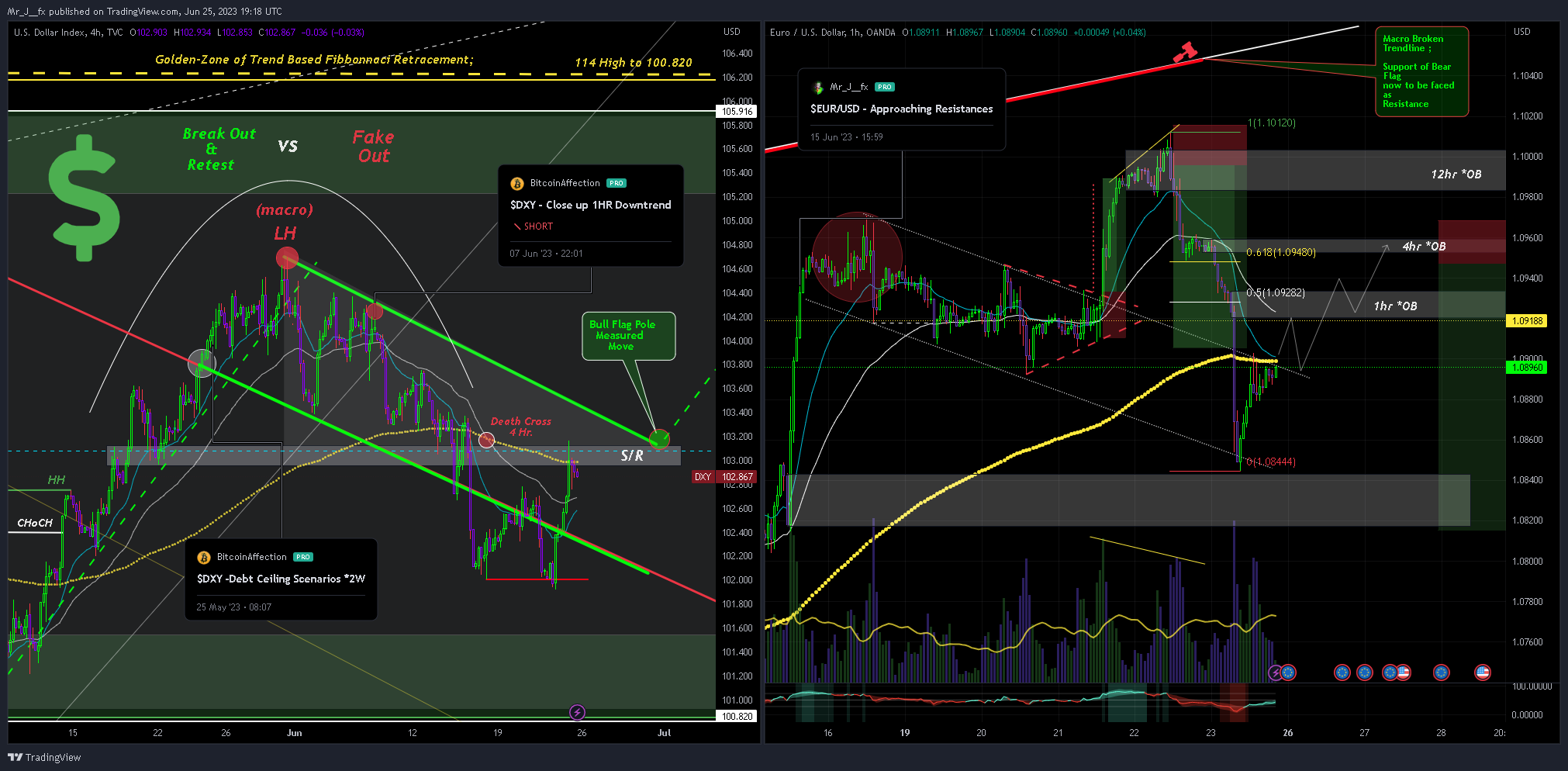Open EU flag event above date 27
1568x771 pixels.
[x=1365, y=672]
